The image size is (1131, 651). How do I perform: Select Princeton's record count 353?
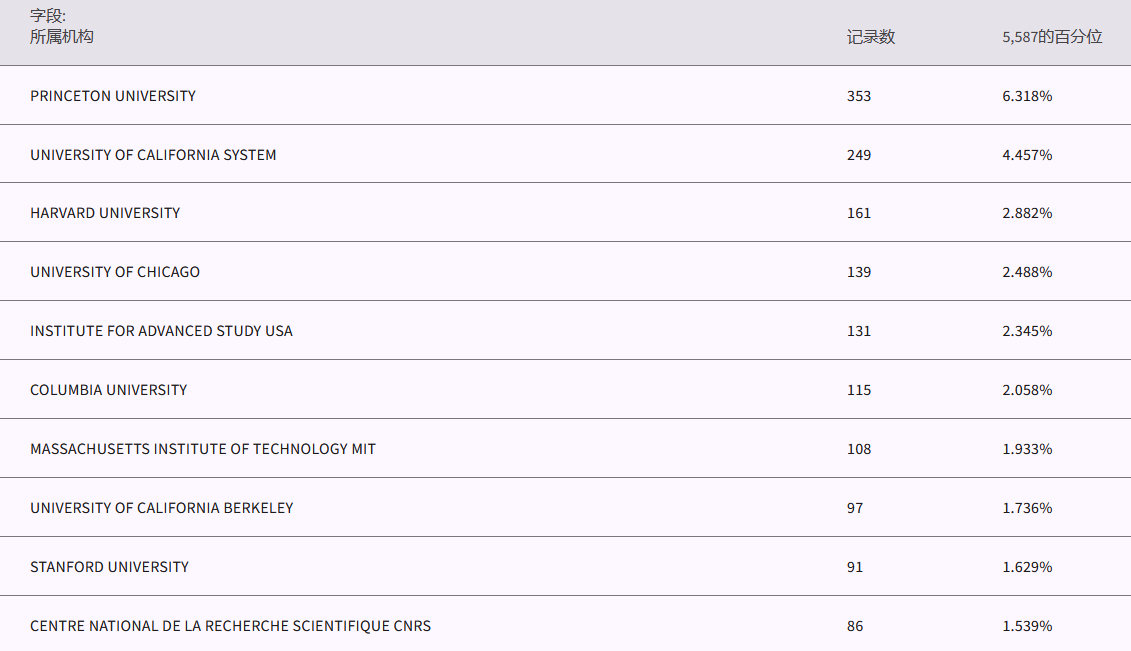pos(859,96)
